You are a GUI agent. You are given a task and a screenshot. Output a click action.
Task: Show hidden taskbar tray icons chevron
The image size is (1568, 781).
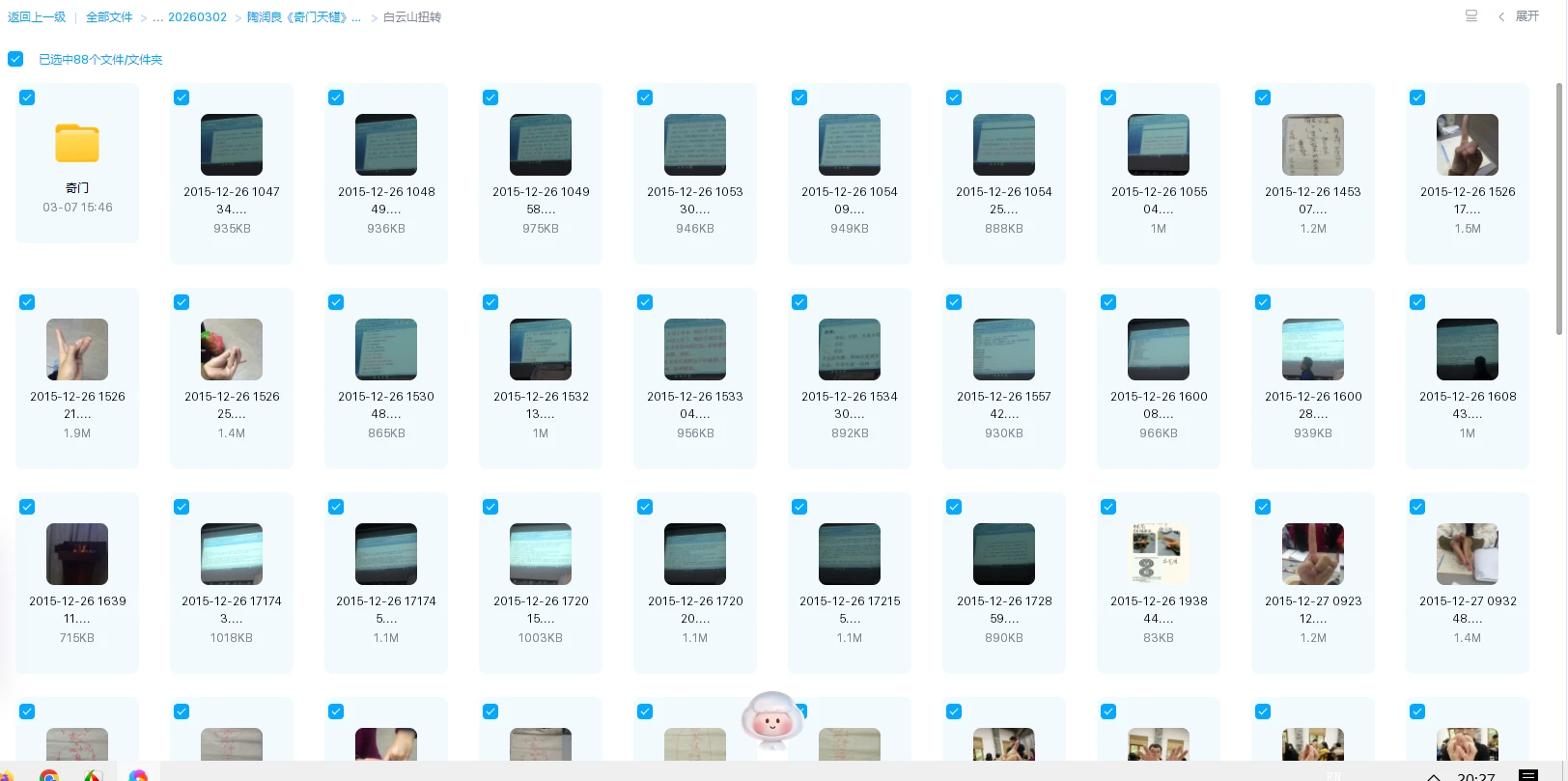click(x=1434, y=776)
